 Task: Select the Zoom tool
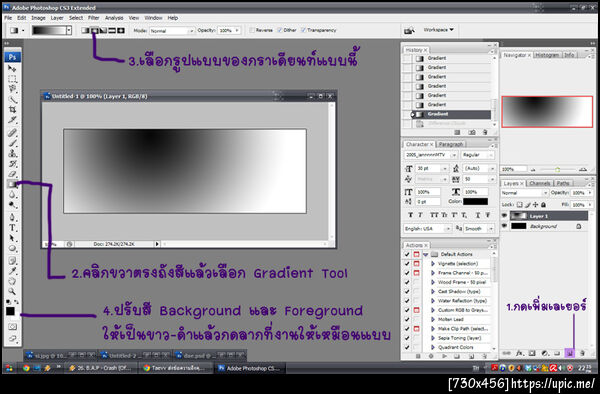coord(12,292)
